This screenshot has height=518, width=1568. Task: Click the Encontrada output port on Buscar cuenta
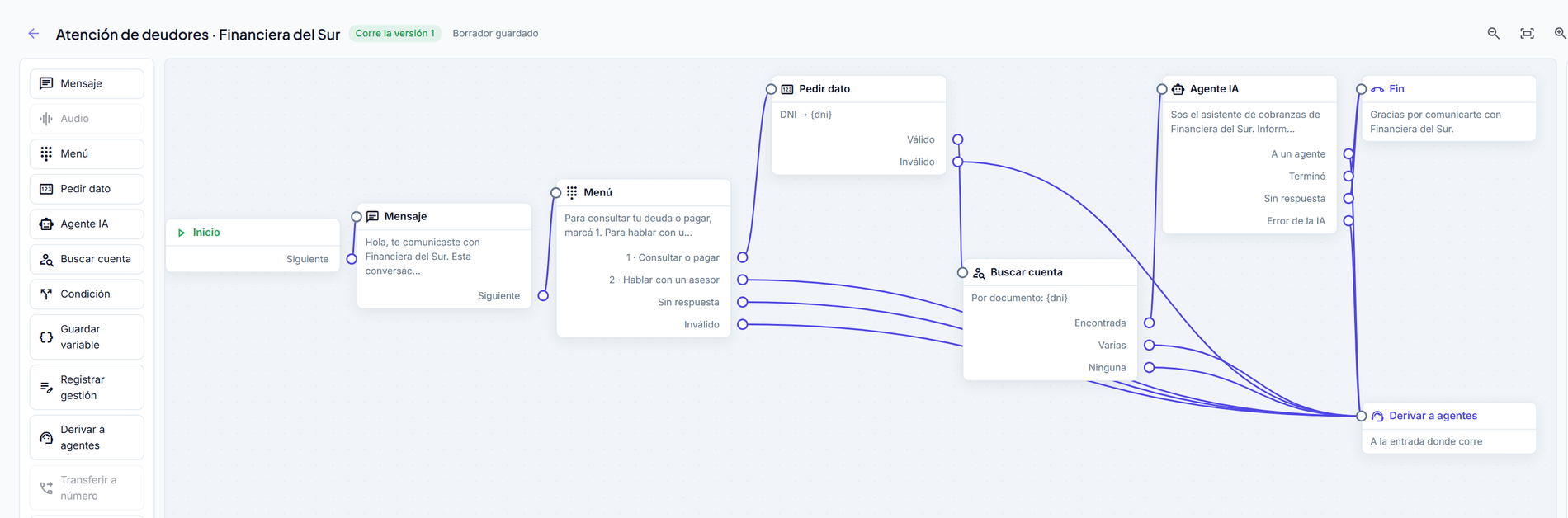1149,323
